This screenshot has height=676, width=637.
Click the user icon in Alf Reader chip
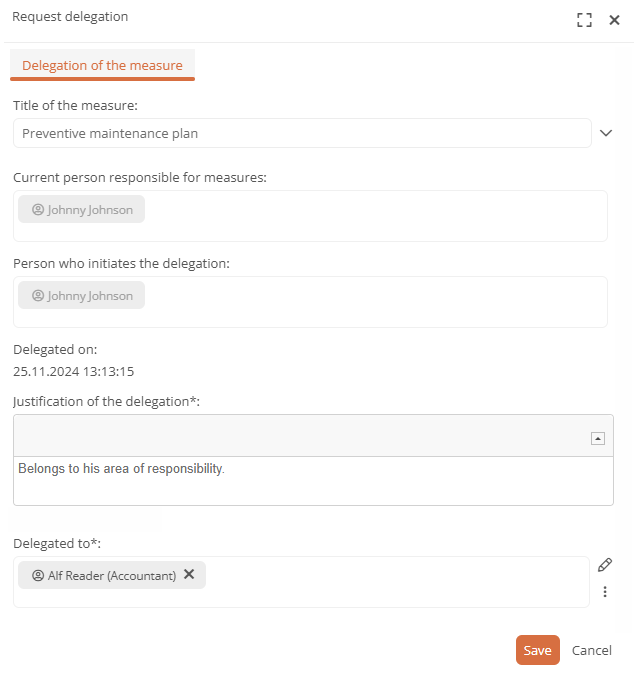pyautogui.click(x=38, y=575)
